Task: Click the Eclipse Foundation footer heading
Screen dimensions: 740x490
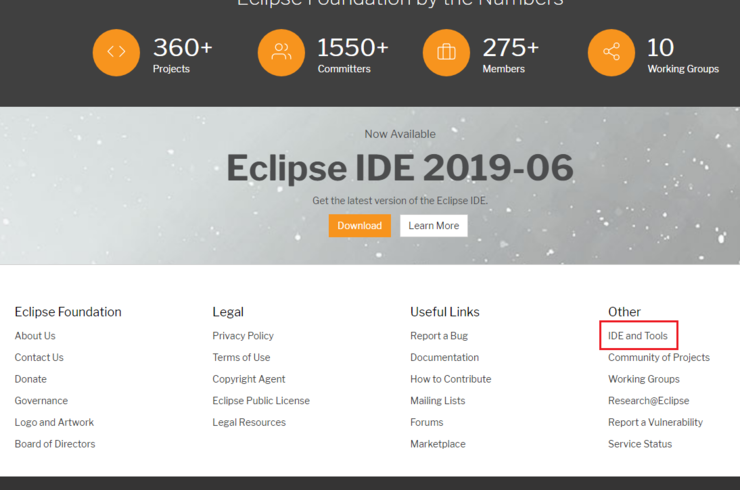Action: (68, 312)
